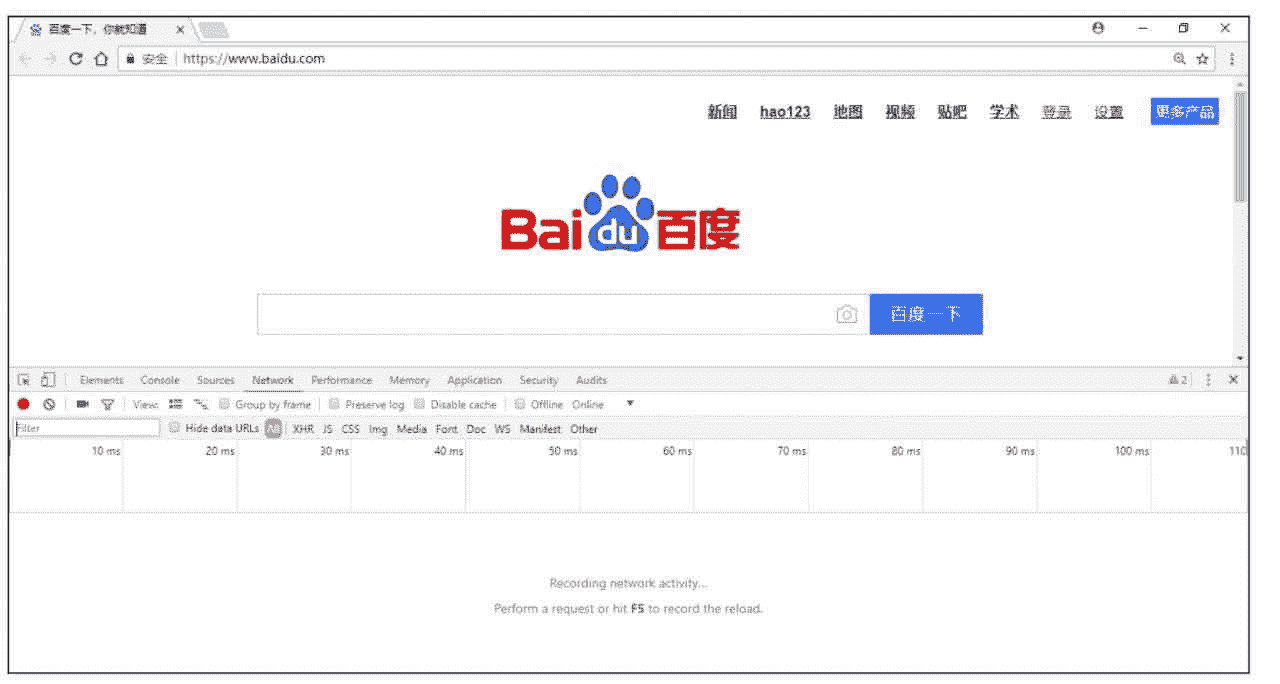
Task: Toggle the device toolbar icon
Action: [x=48, y=380]
